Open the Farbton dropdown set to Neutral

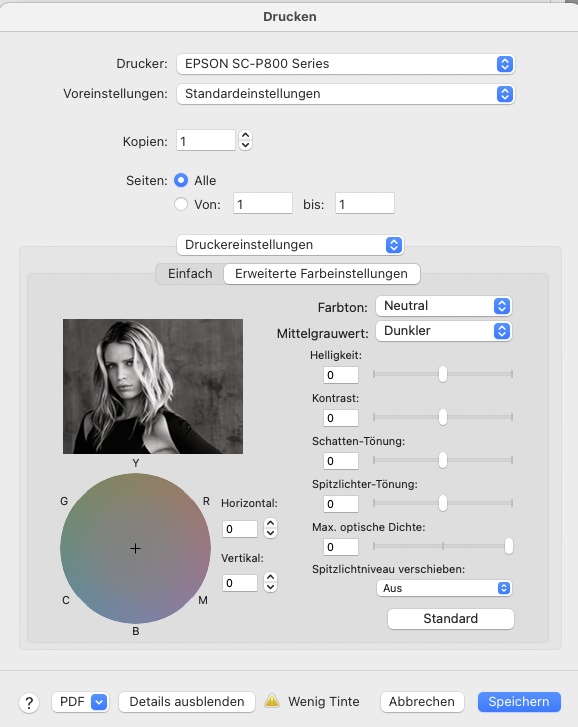pos(444,306)
